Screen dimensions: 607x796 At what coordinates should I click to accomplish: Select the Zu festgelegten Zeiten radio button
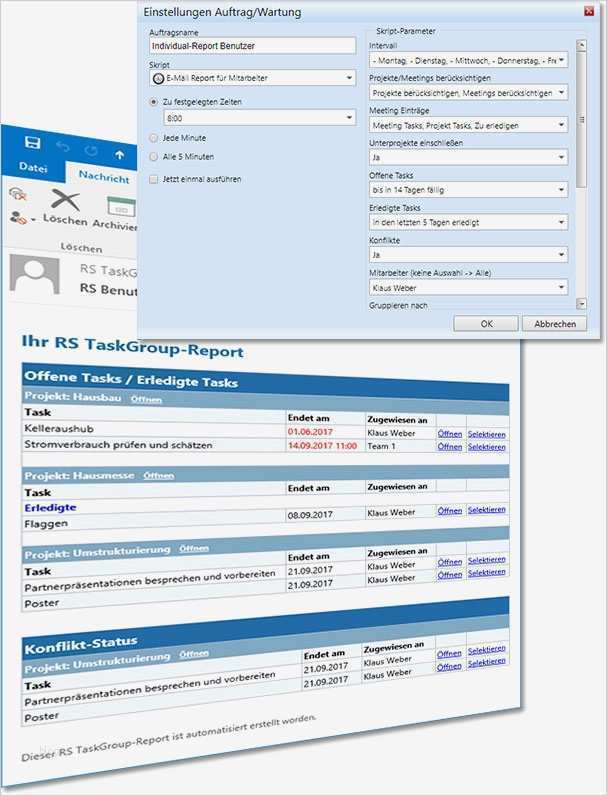(153, 102)
